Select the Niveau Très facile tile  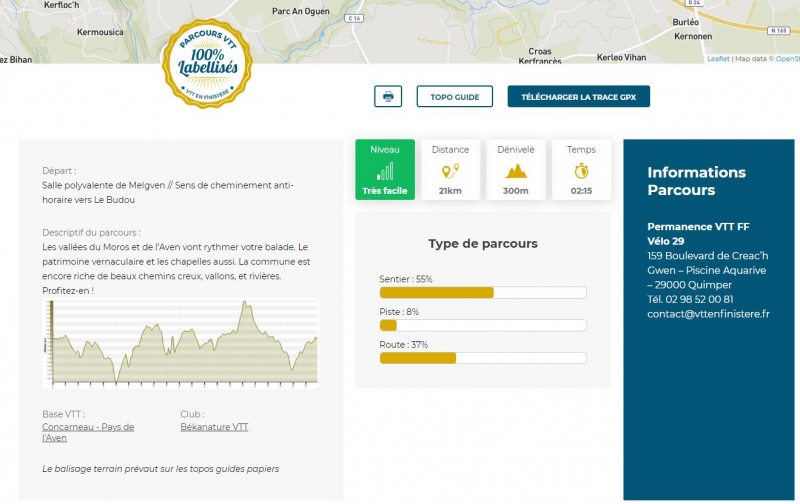[385, 170]
